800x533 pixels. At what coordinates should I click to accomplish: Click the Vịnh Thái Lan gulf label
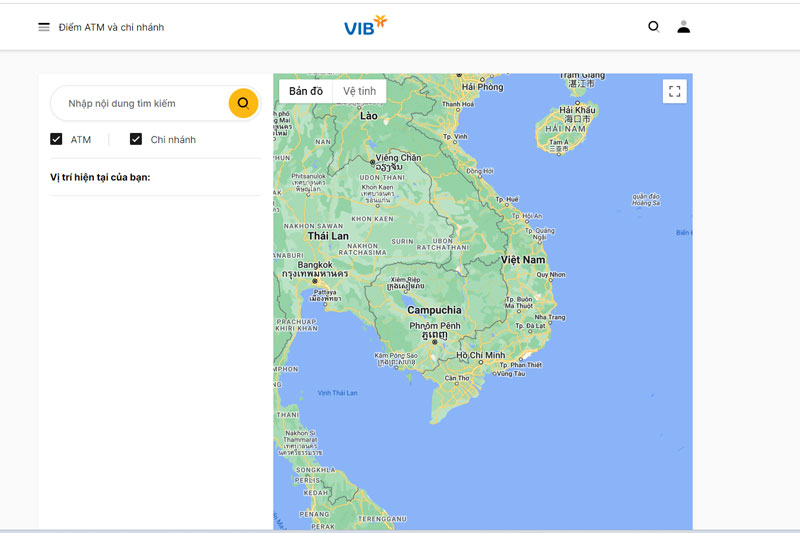tap(337, 393)
